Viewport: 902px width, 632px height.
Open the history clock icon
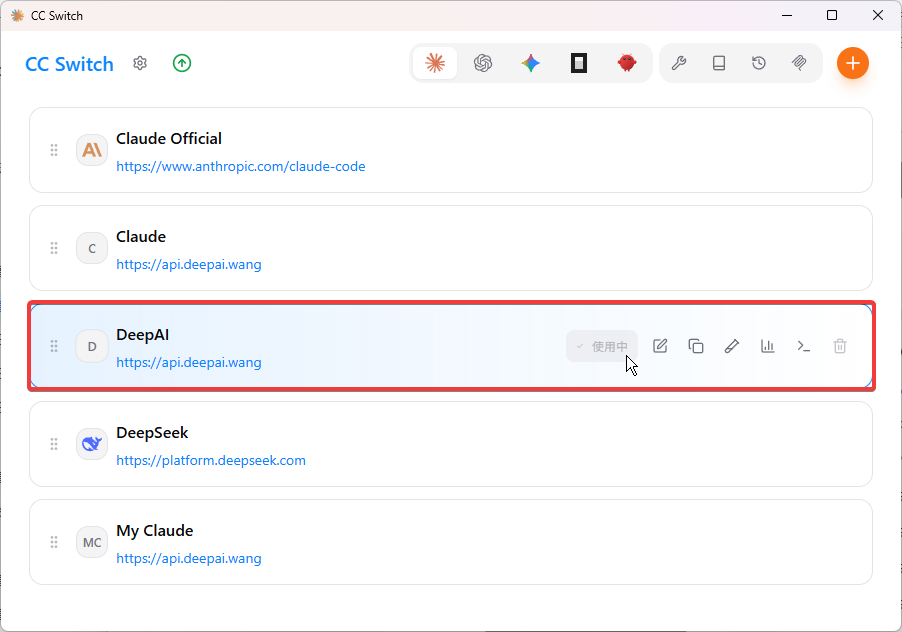tap(759, 63)
